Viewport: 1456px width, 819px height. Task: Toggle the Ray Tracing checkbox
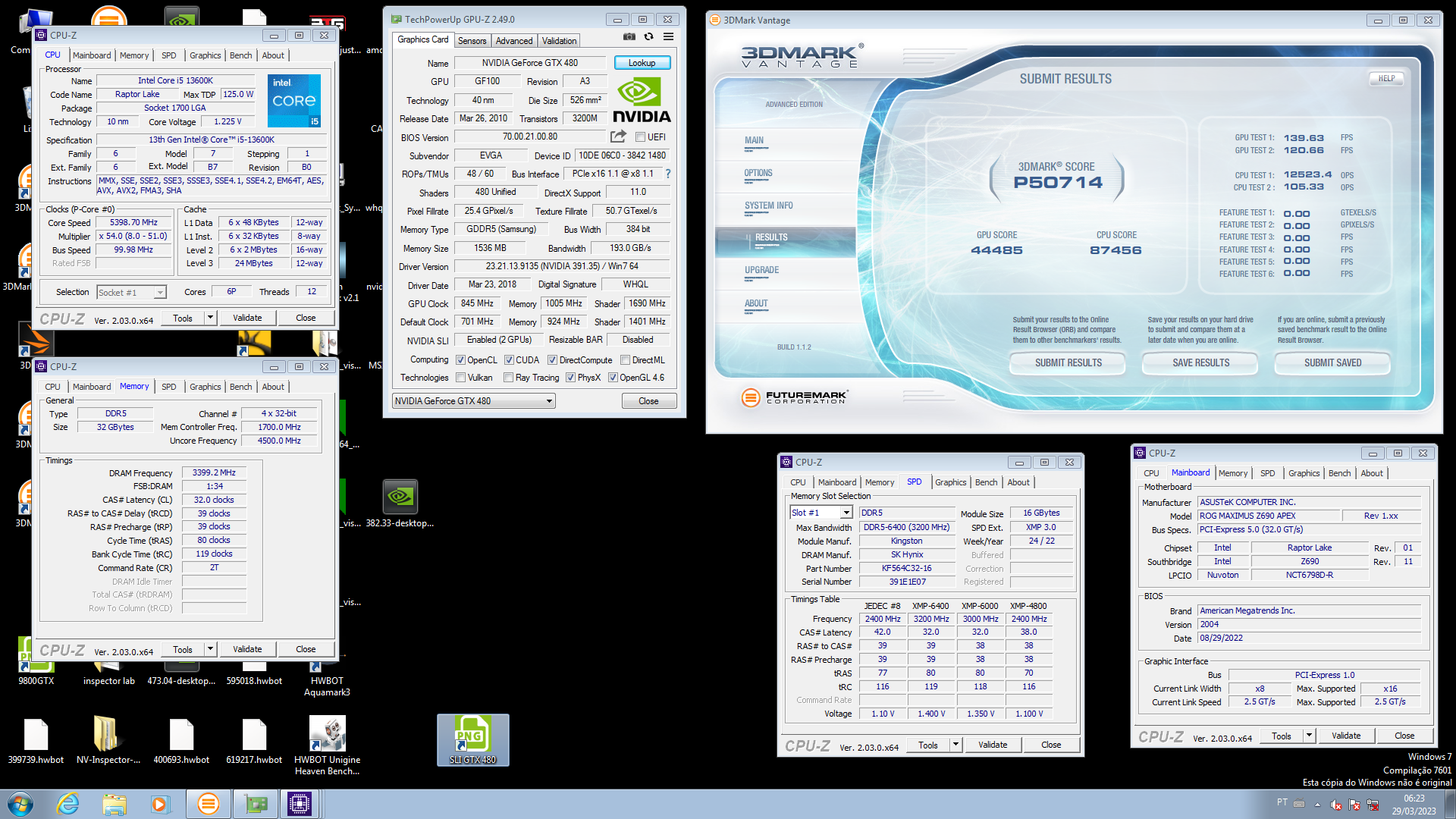click(509, 378)
